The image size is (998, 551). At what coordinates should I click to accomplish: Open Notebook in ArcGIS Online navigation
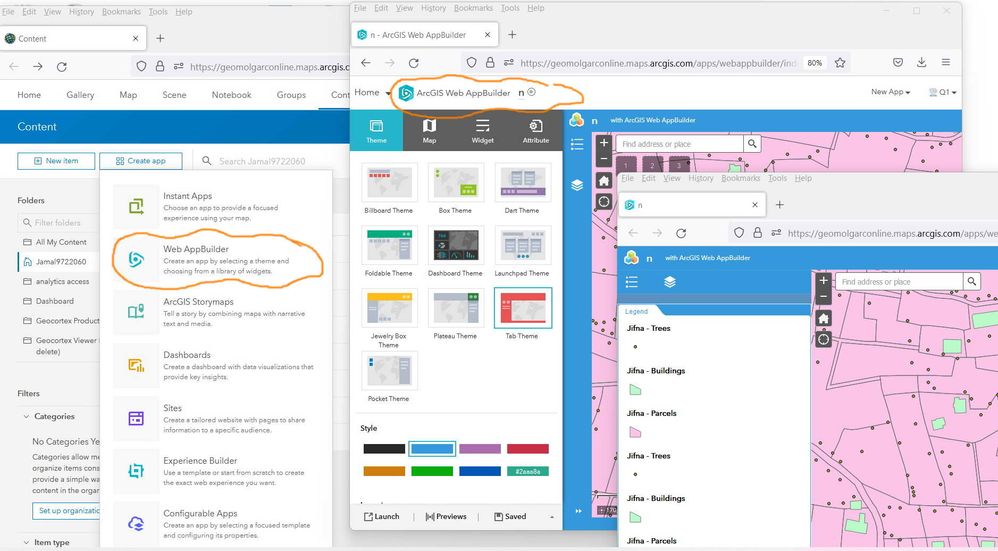(232, 95)
